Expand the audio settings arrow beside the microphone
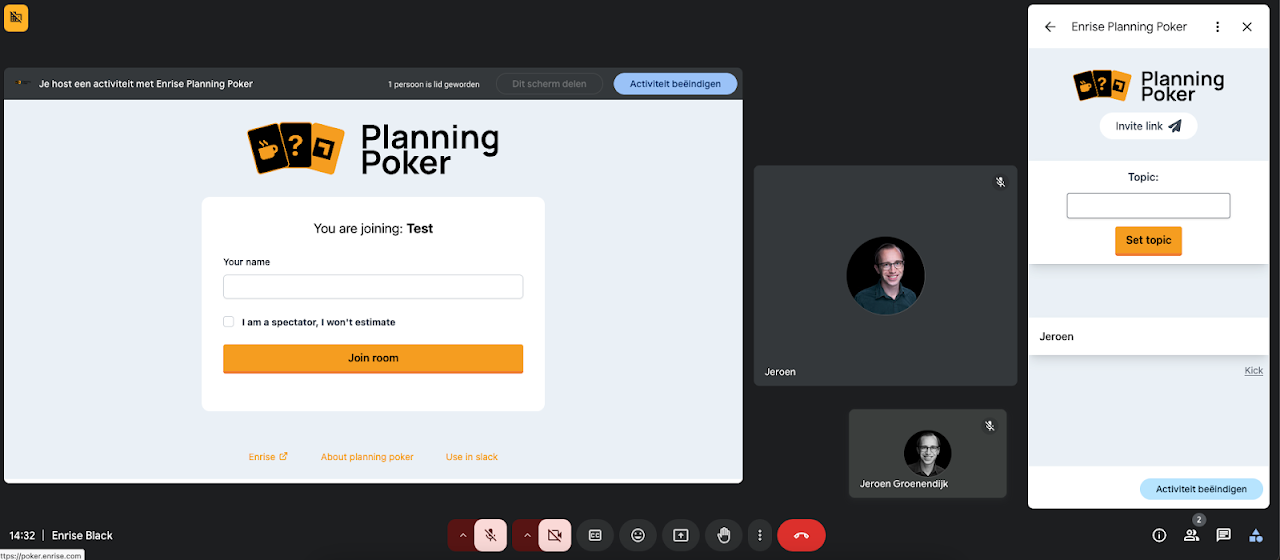 coord(462,535)
